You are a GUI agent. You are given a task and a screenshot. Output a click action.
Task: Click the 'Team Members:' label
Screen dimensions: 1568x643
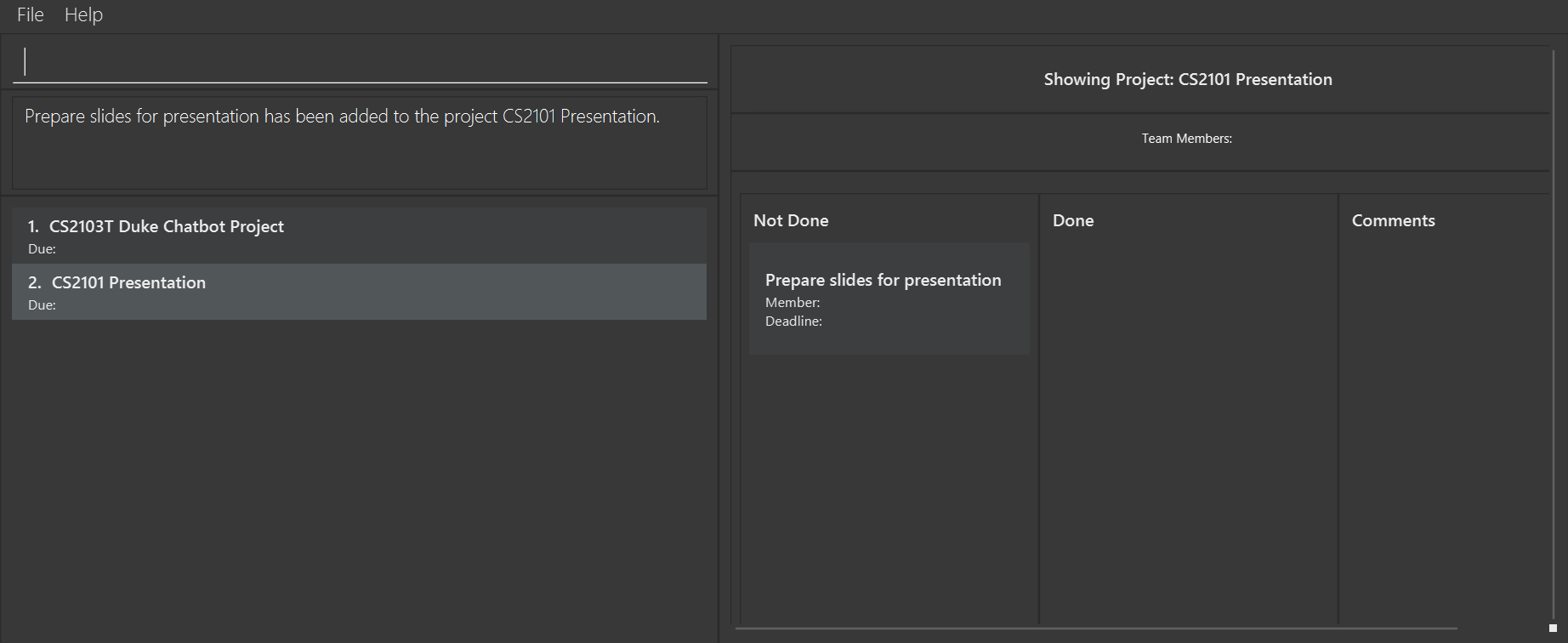tap(1186, 139)
